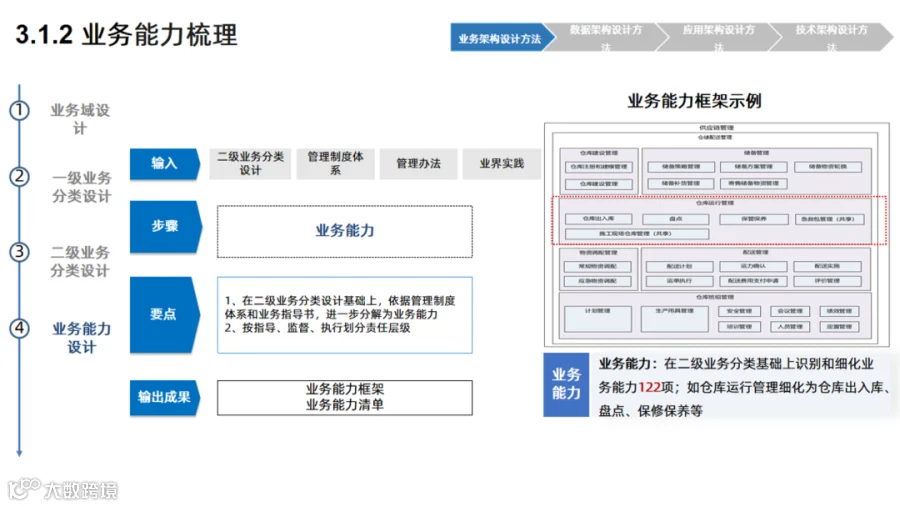900x507 pixels.
Task: Click the 储备方案管理 capability box
Action: pyautogui.click(x=754, y=167)
